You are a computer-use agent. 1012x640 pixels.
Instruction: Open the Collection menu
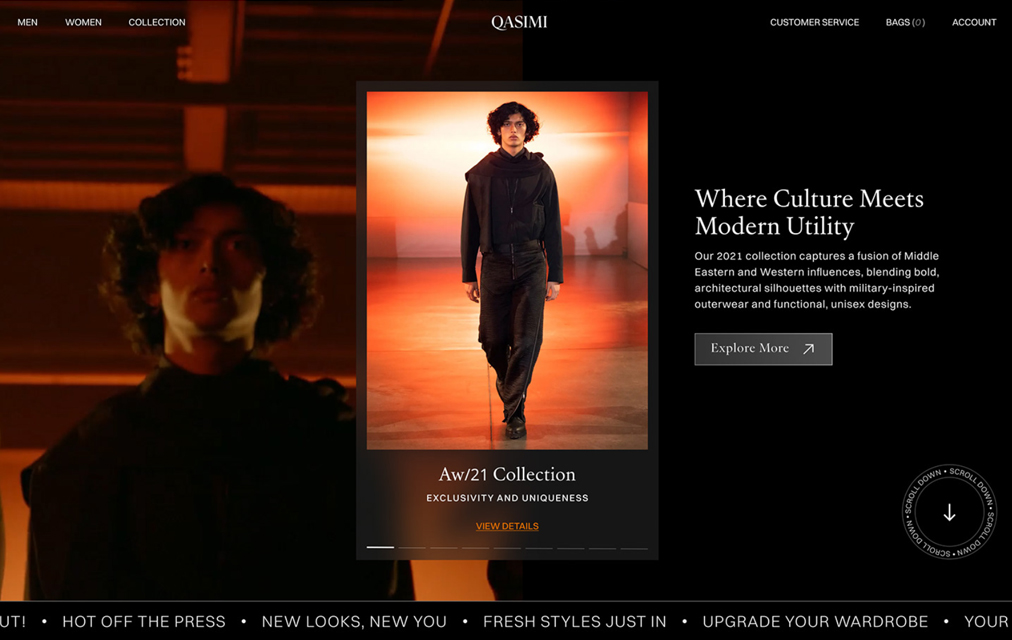pos(157,22)
